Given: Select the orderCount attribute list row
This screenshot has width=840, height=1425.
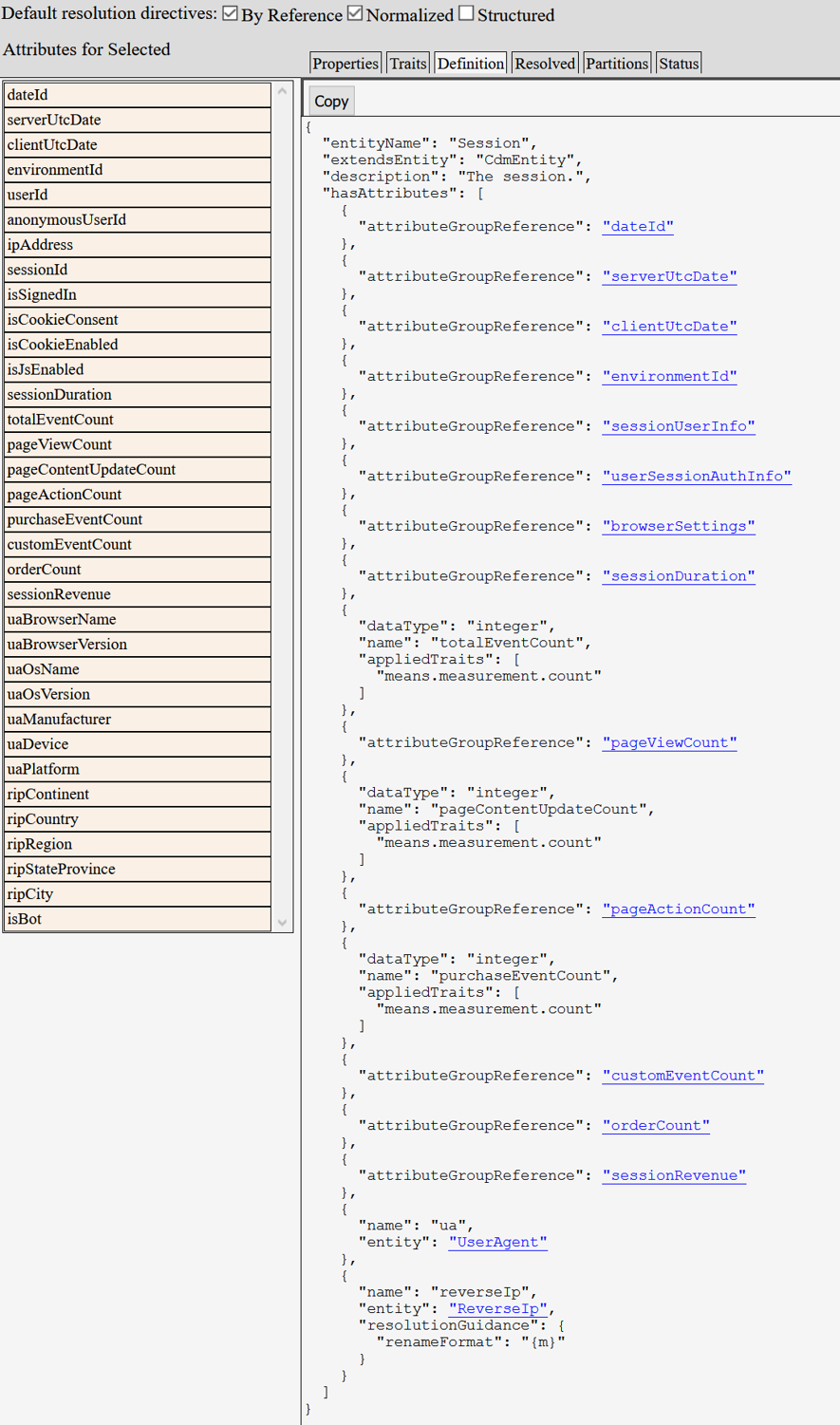Looking at the screenshot, I should tap(138, 570).
